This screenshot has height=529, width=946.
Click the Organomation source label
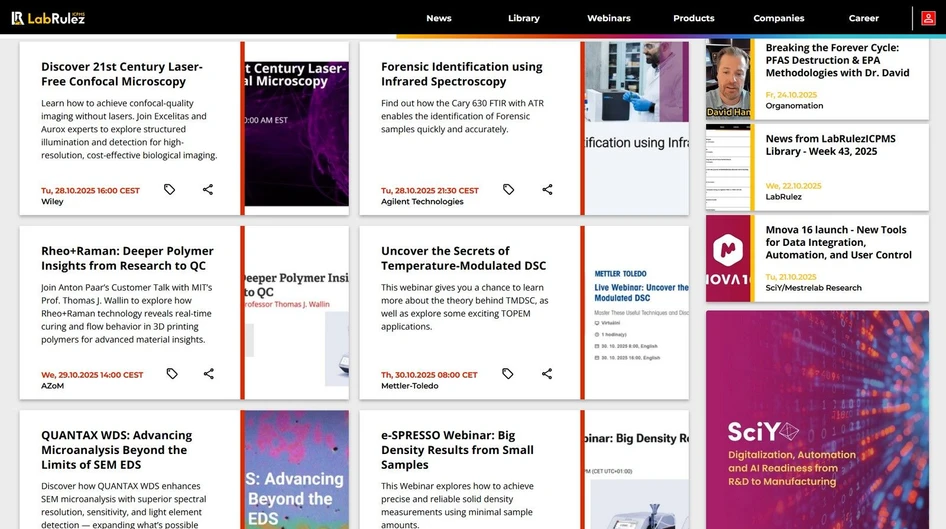(x=794, y=106)
